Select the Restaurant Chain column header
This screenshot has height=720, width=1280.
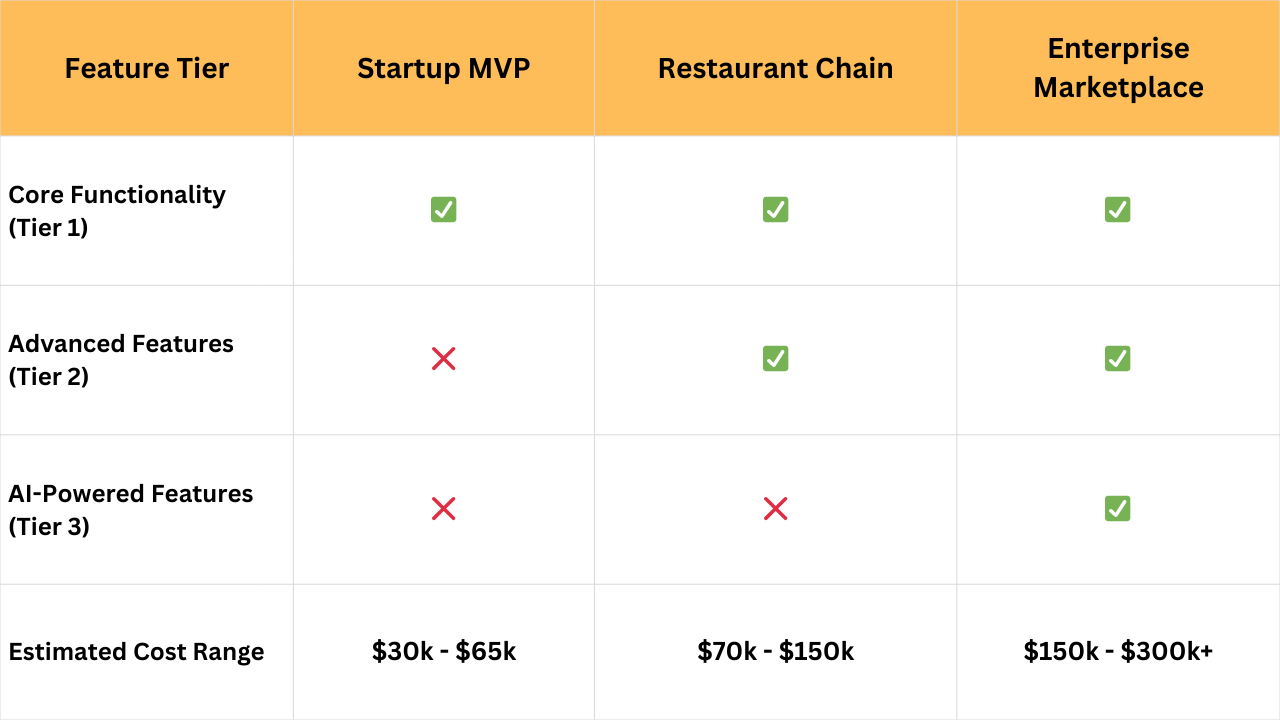click(x=775, y=68)
